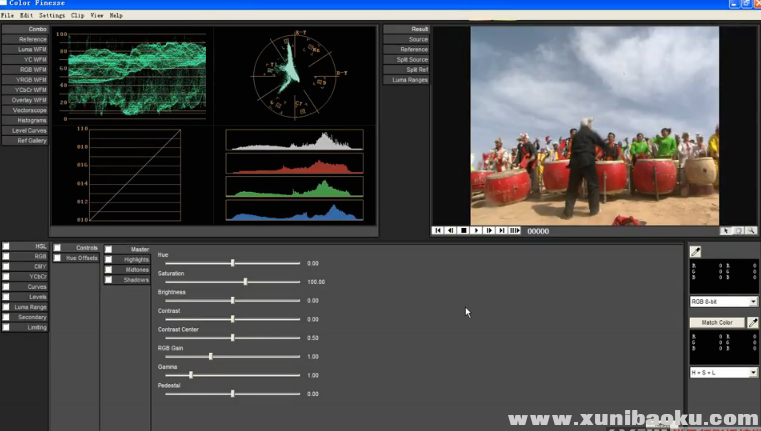
Task: Step forward one frame in preview
Action: (x=489, y=231)
